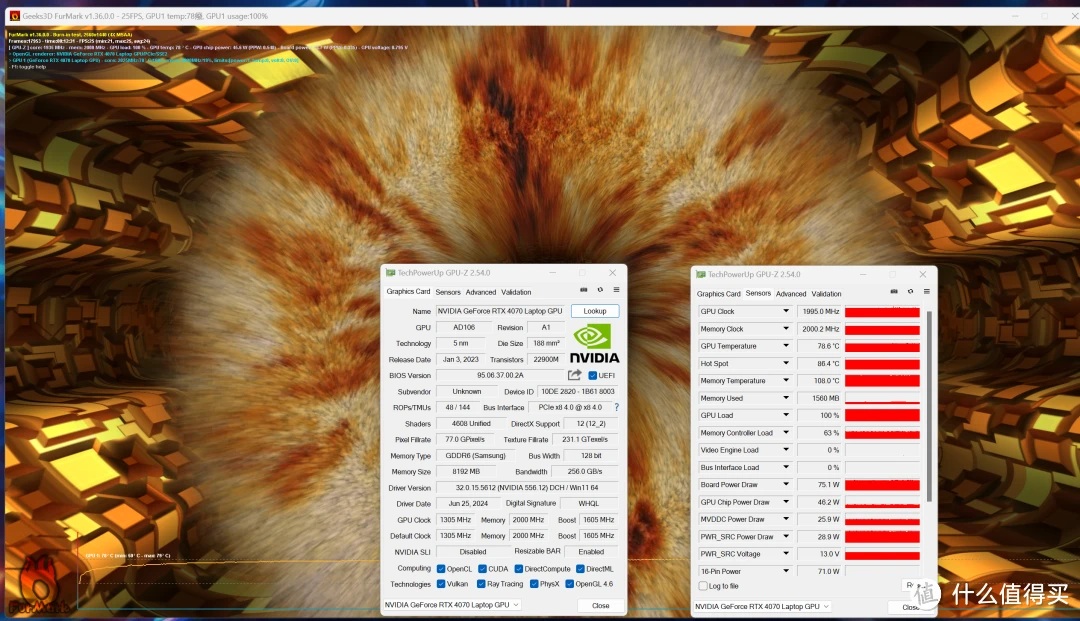Click the GPU Name field
The height and width of the screenshot is (621, 1080).
501,311
